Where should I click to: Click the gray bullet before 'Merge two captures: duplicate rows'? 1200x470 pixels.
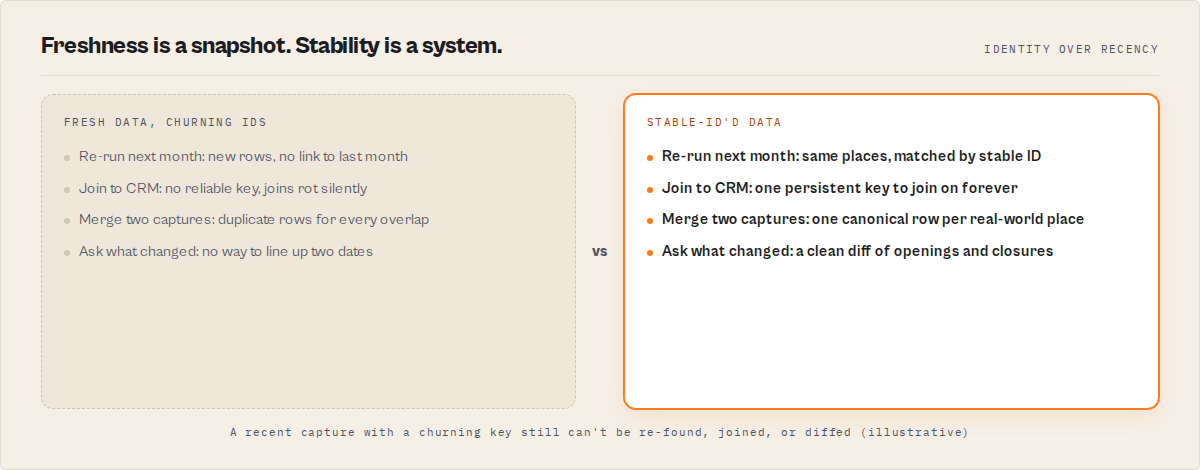pos(67,221)
